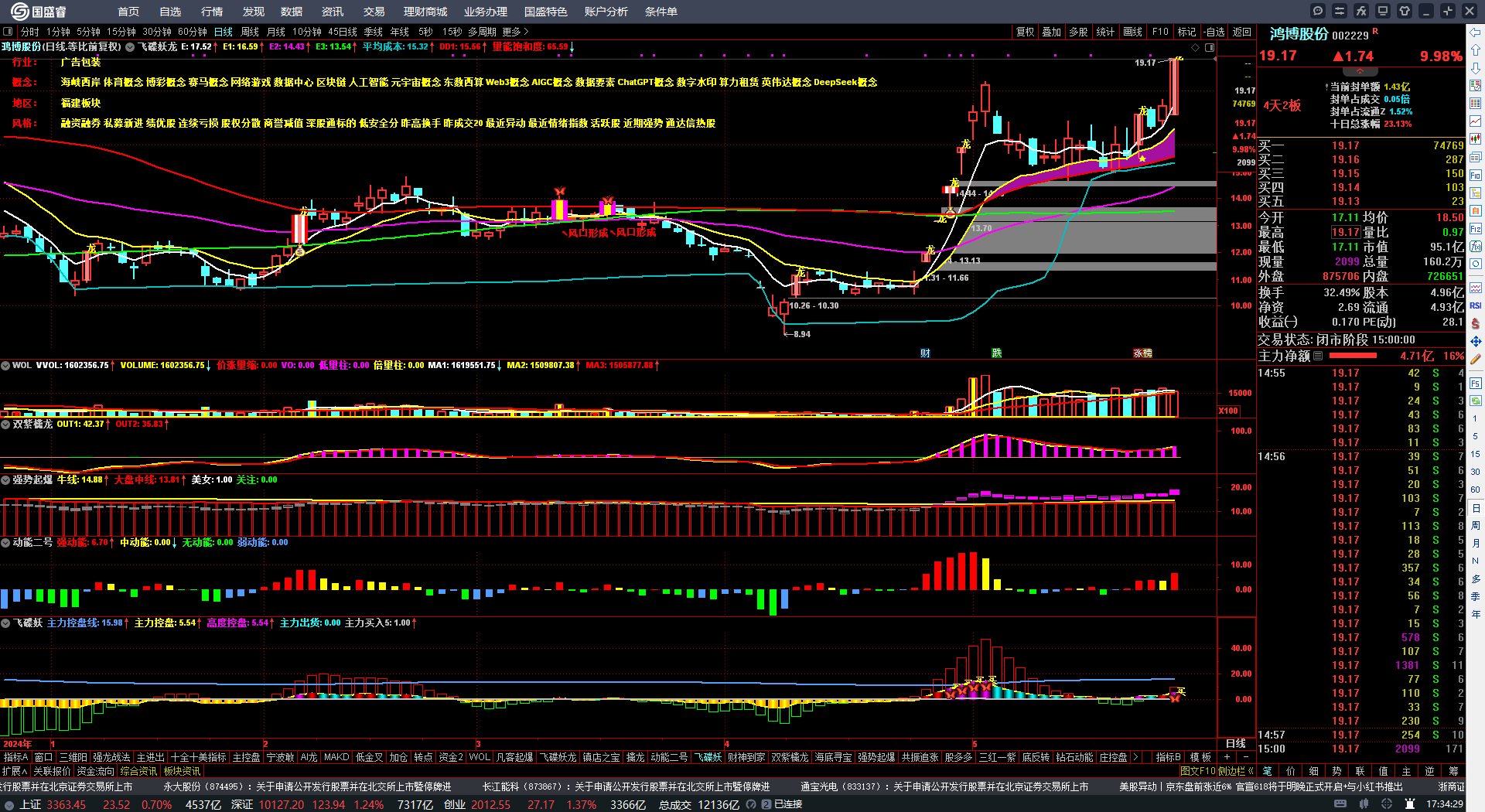Click the crosshair target icon in status bar
This screenshot has height=812, width=1485.
1388,804
